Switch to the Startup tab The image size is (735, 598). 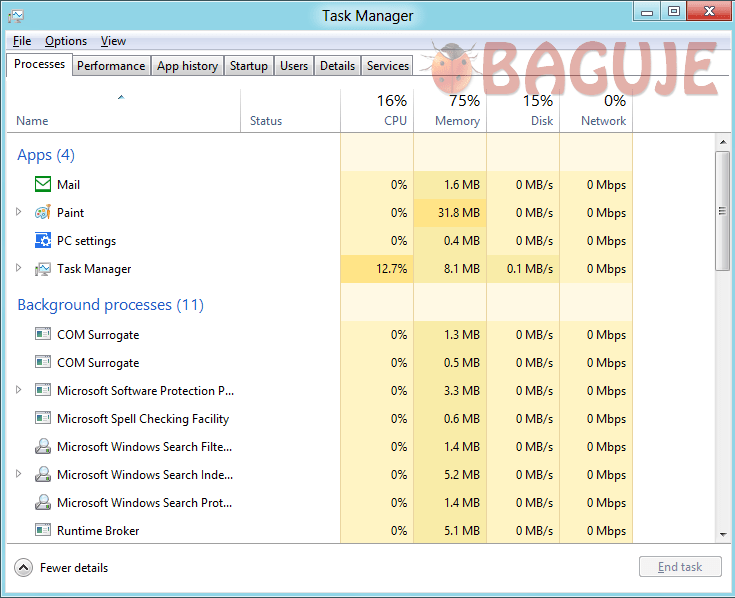249,66
